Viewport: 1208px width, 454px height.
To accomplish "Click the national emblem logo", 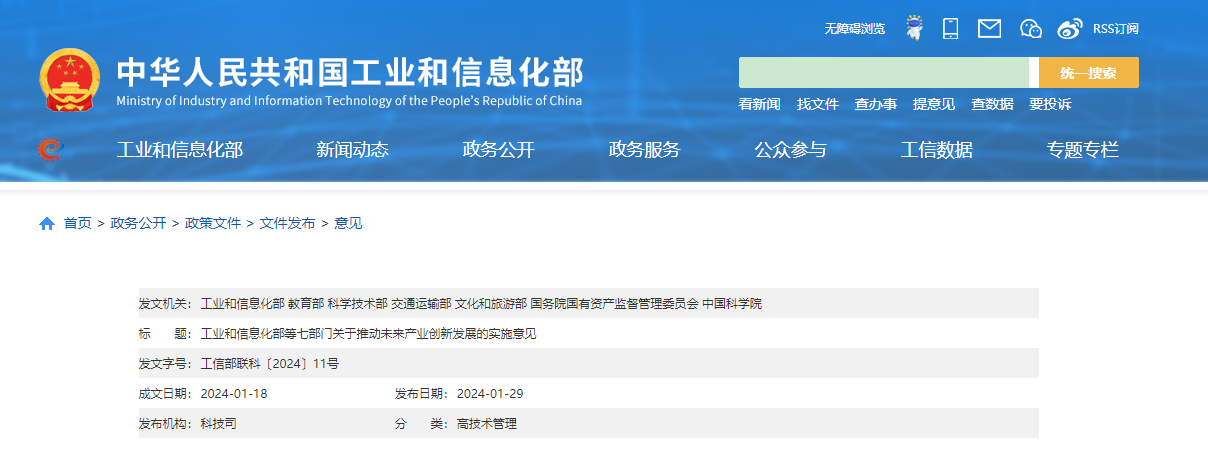I will [x=69, y=80].
